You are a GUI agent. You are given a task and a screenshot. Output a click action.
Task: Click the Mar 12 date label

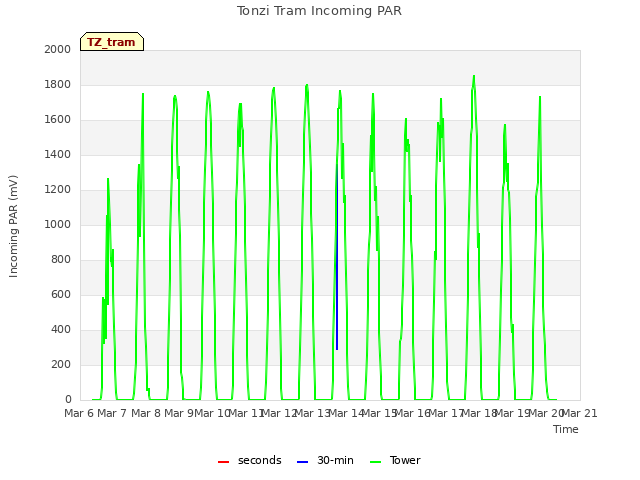point(279,413)
